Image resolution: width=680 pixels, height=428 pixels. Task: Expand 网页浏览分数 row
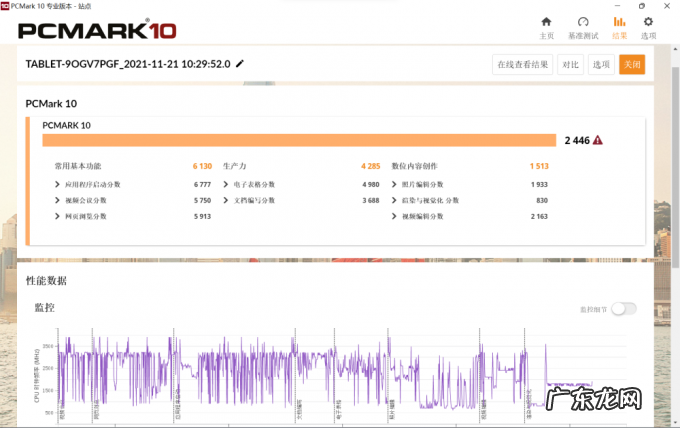pos(57,216)
